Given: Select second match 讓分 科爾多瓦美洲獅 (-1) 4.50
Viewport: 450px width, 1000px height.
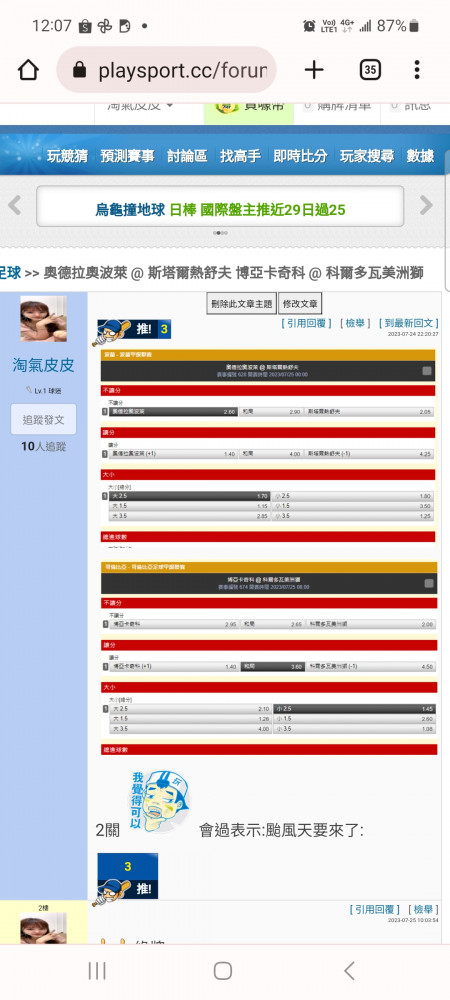Looking at the screenshot, I should tap(371, 666).
